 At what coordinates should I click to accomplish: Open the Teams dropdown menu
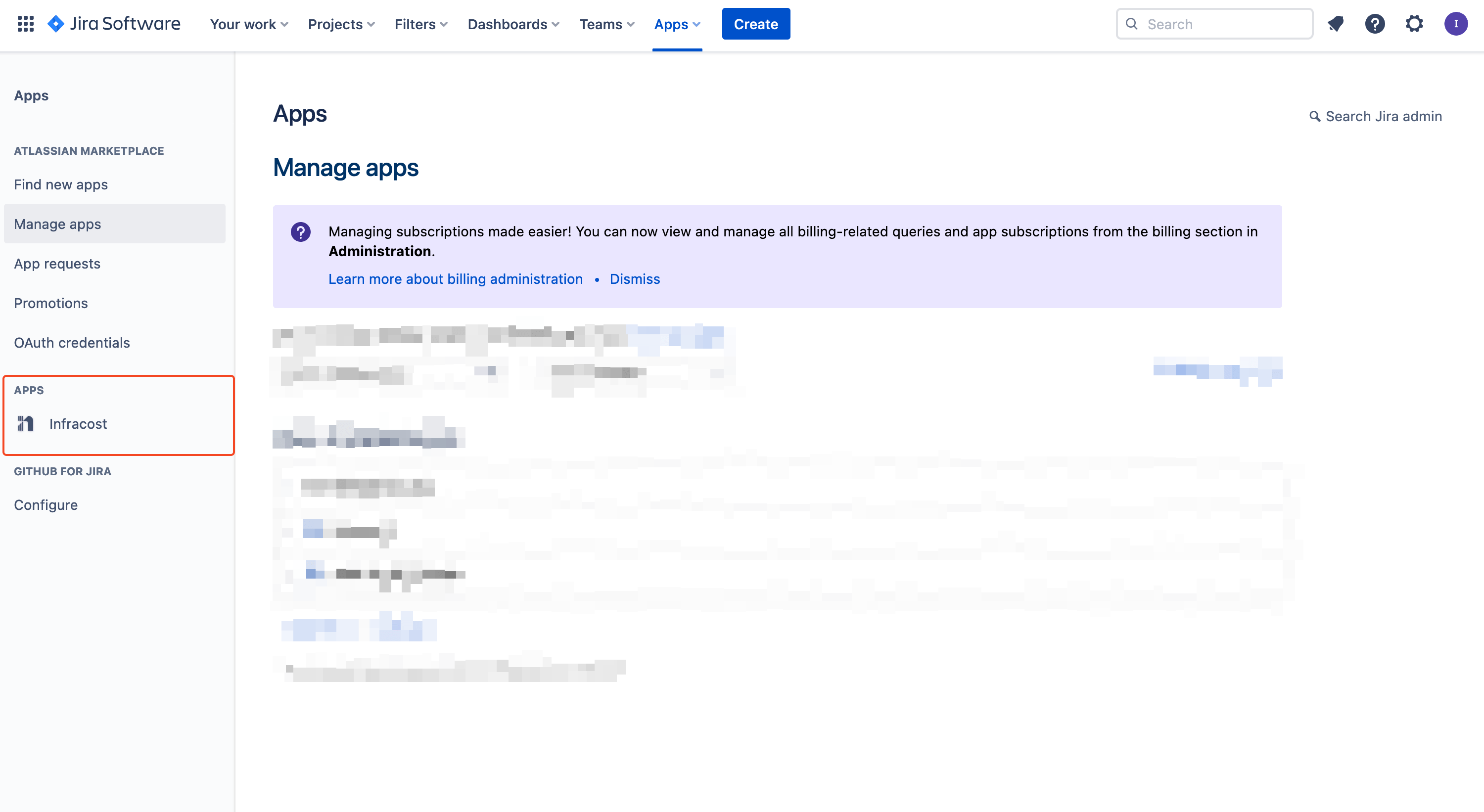tap(606, 24)
